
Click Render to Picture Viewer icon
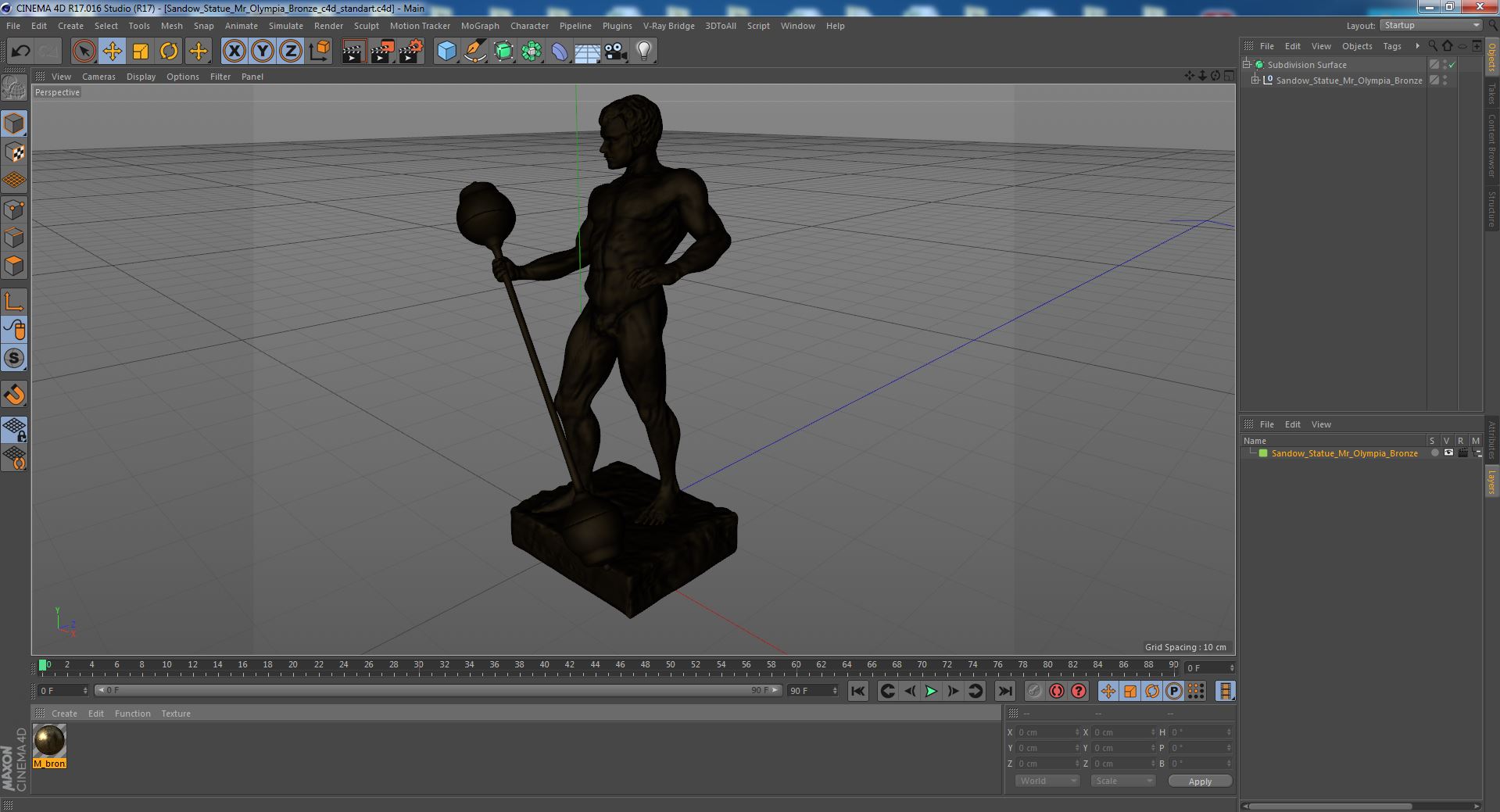[382, 52]
